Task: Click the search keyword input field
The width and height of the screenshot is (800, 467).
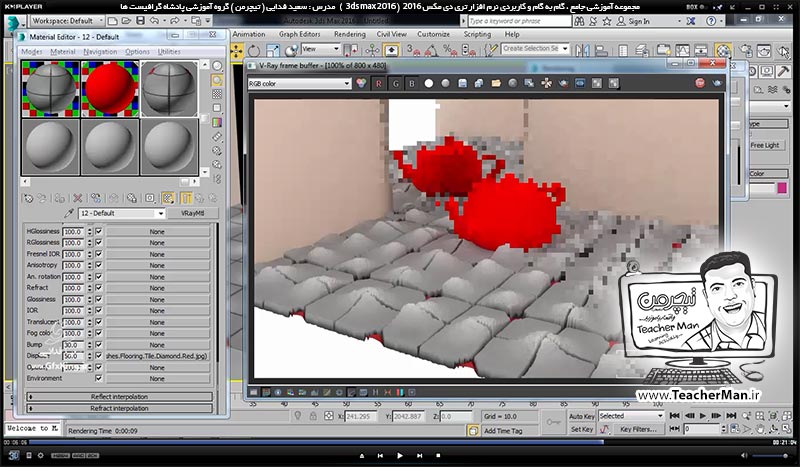Action: pyautogui.click(x=519, y=21)
